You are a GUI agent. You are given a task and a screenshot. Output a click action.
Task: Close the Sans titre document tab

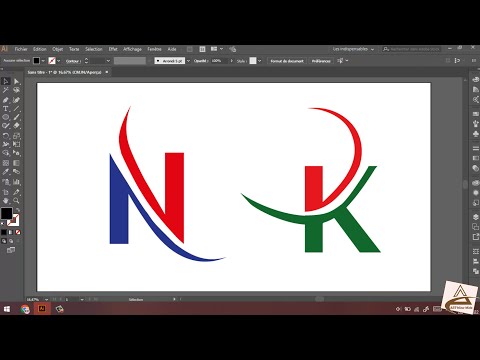click(x=107, y=72)
